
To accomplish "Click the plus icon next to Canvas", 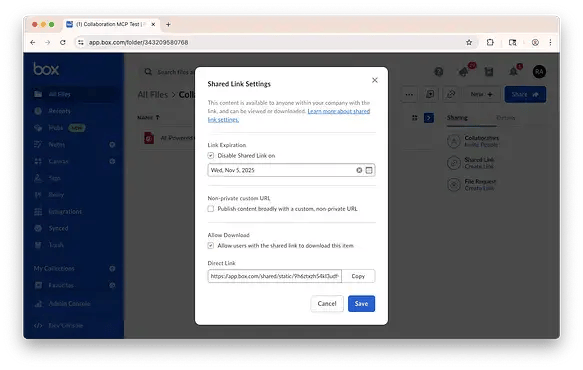I will point(112,161).
